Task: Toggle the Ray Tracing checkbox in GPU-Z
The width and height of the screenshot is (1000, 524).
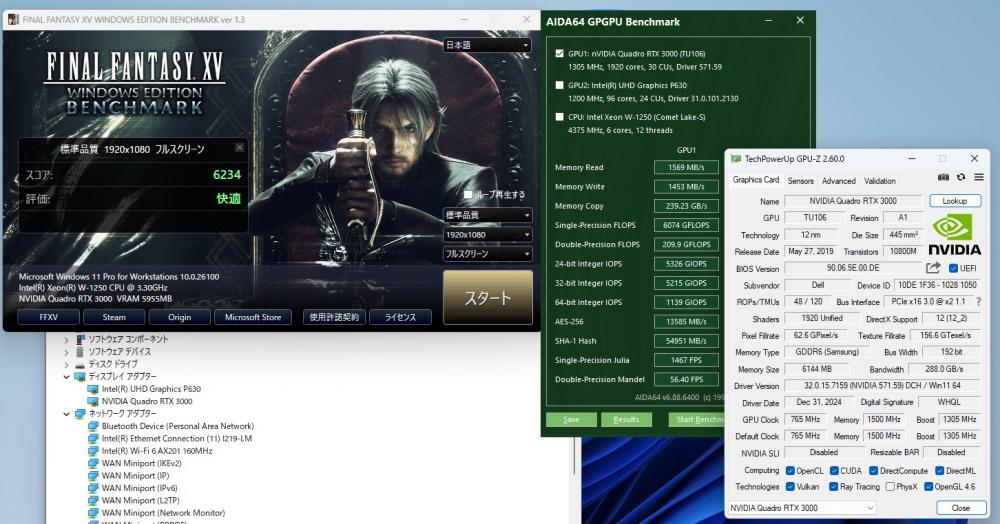Action: (x=834, y=486)
